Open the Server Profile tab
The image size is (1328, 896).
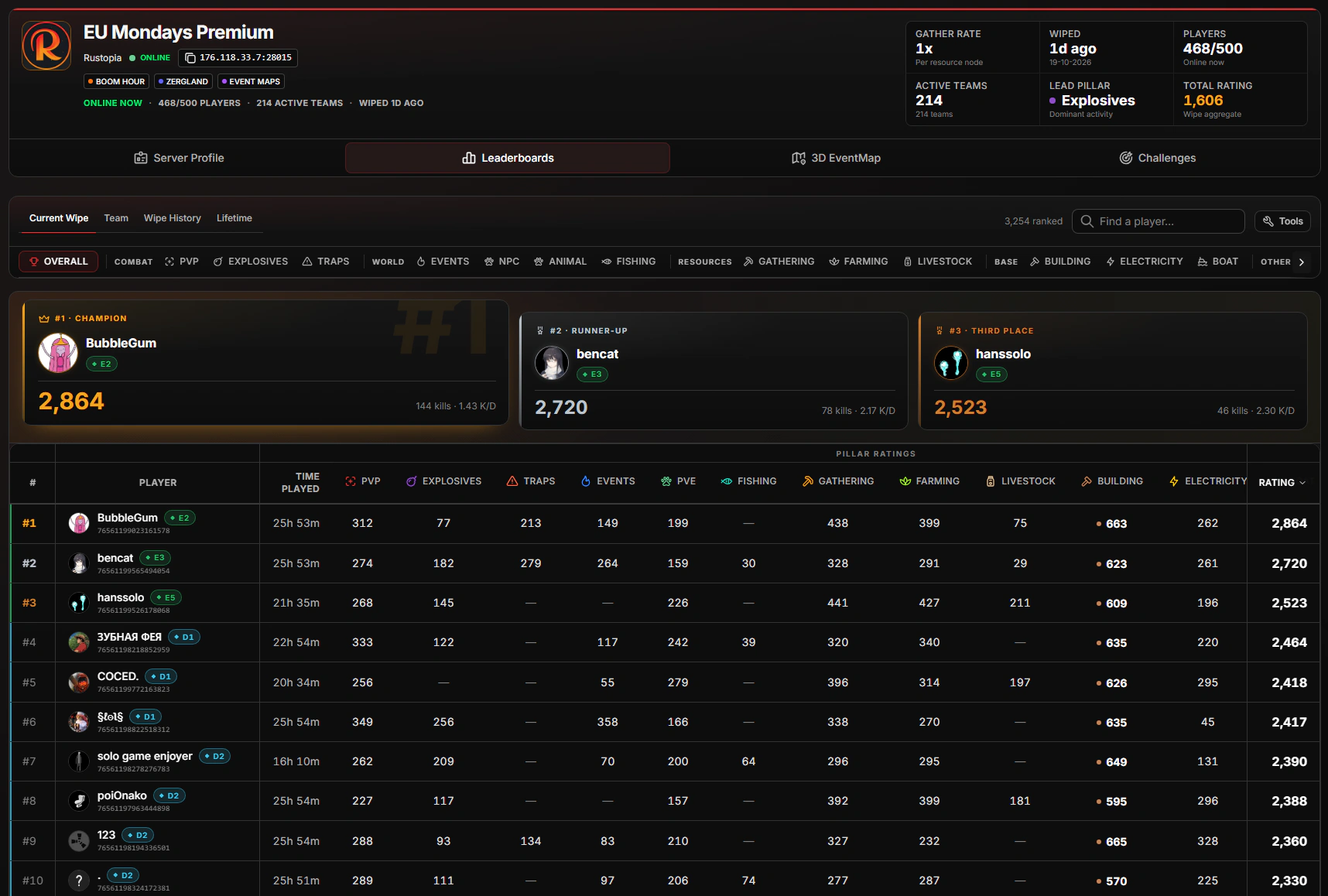(x=180, y=158)
